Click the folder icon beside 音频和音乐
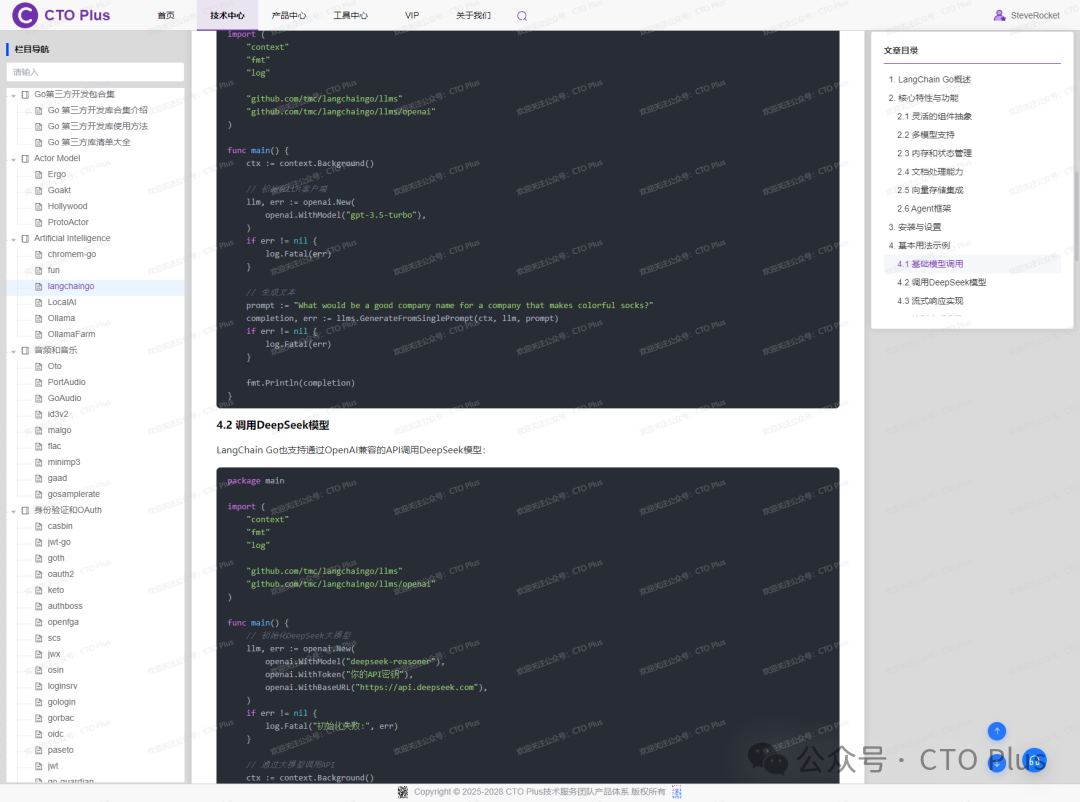This screenshot has width=1080, height=802. click(x=25, y=351)
